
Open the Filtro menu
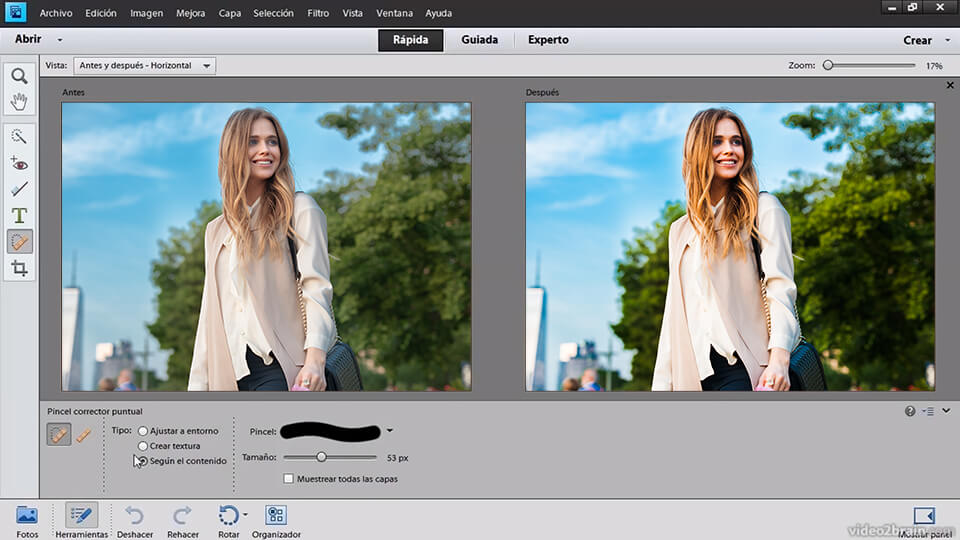coord(318,14)
